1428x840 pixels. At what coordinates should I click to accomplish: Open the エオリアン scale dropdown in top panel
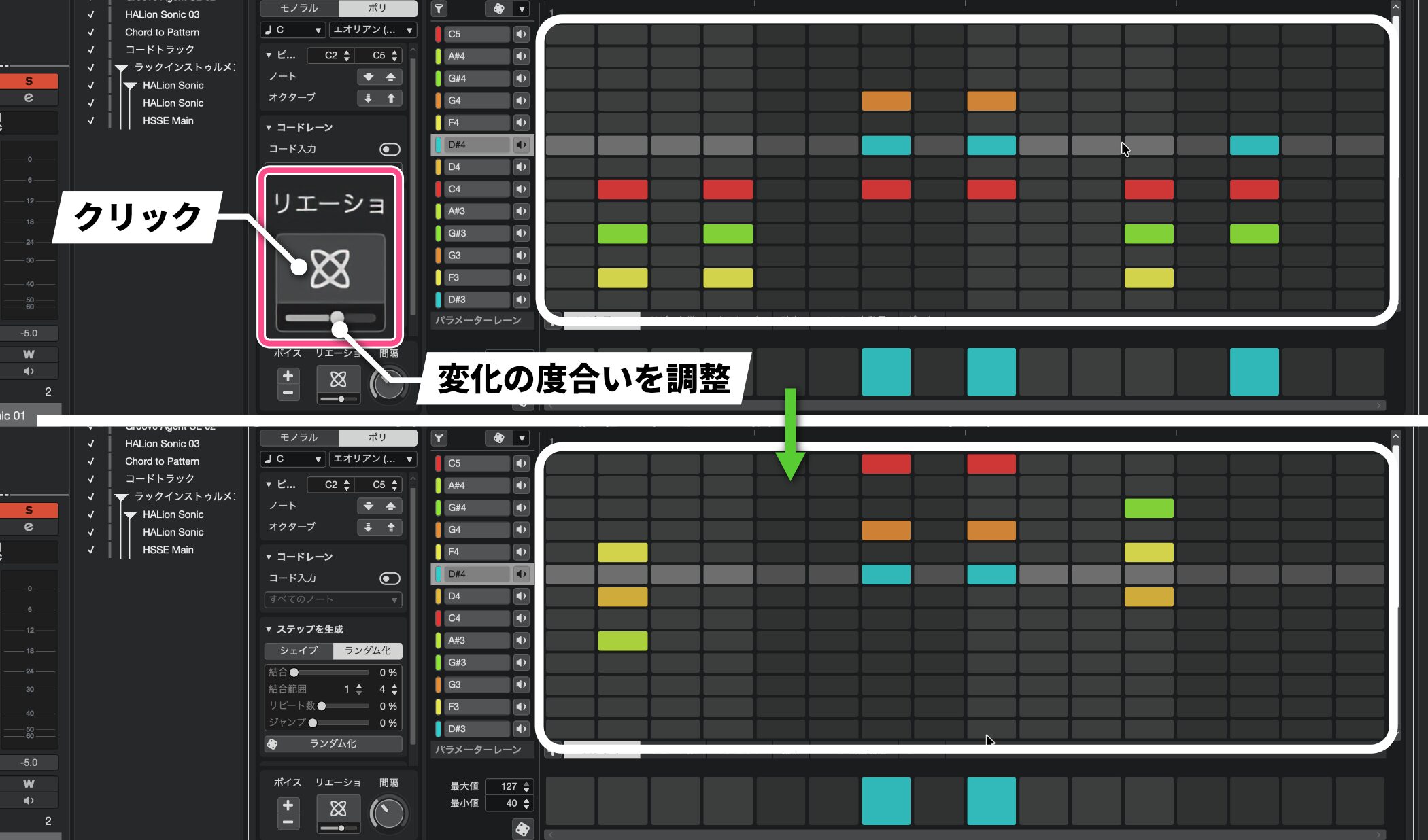(x=373, y=30)
